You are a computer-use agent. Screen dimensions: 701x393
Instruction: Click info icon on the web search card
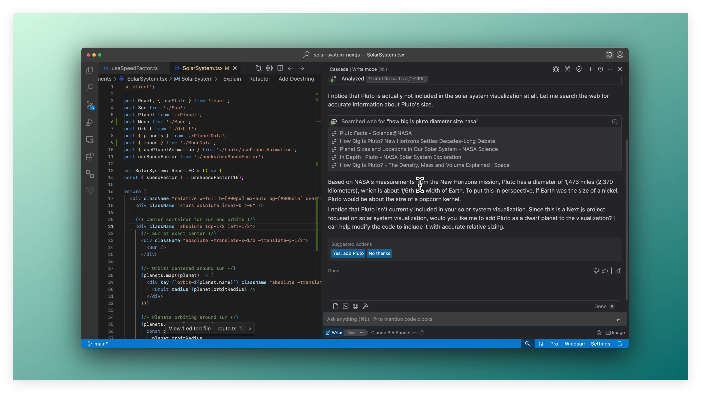coord(615,122)
